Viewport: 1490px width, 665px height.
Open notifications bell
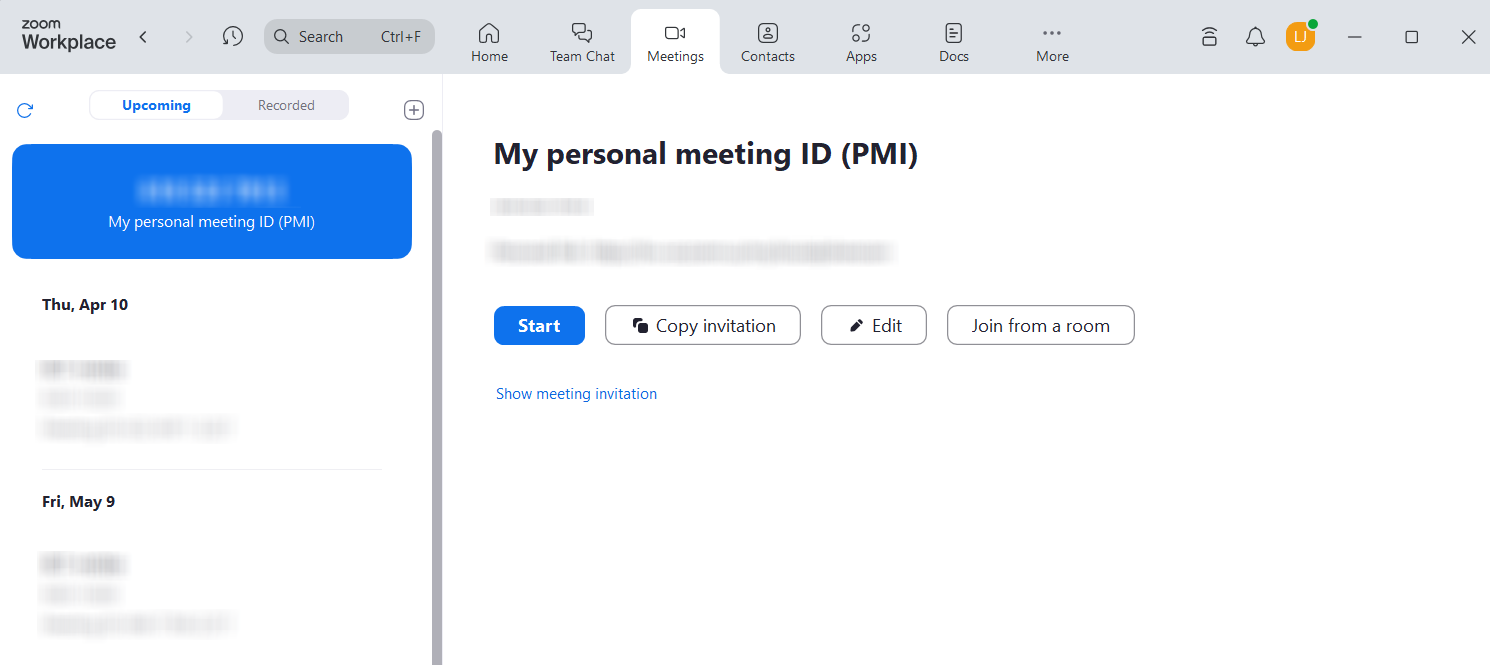pyautogui.click(x=1255, y=37)
